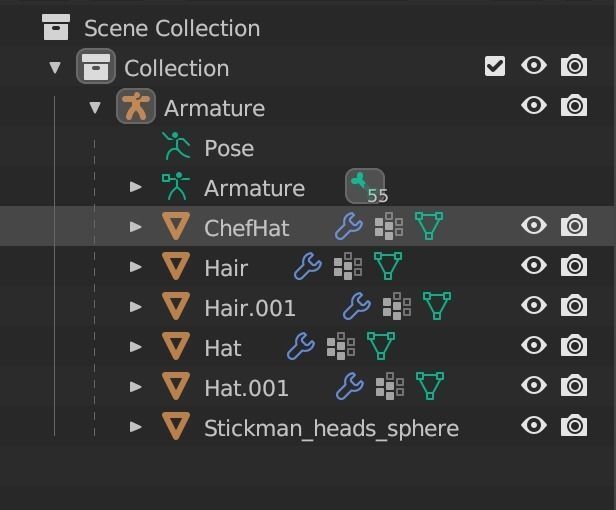Click the wrench modifier icon on ChefHat
Screen dimensions: 616x510
pyautogui.click(x=348, y=227)
